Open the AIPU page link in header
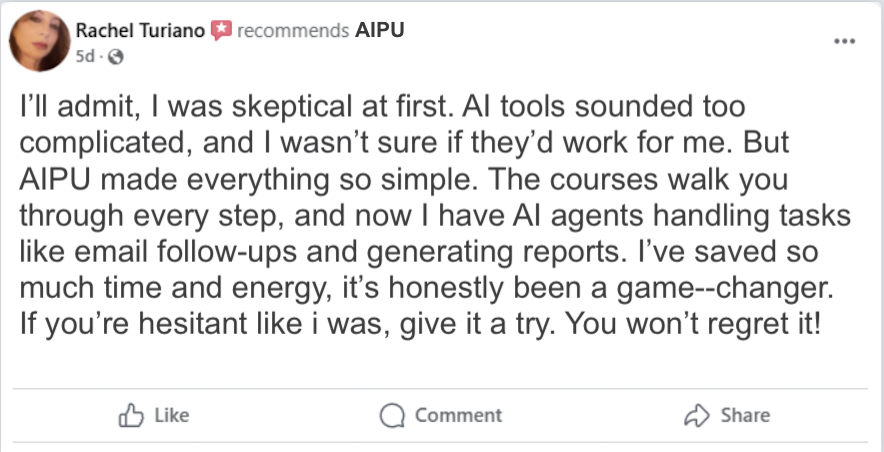 click(x=379, y=30)
